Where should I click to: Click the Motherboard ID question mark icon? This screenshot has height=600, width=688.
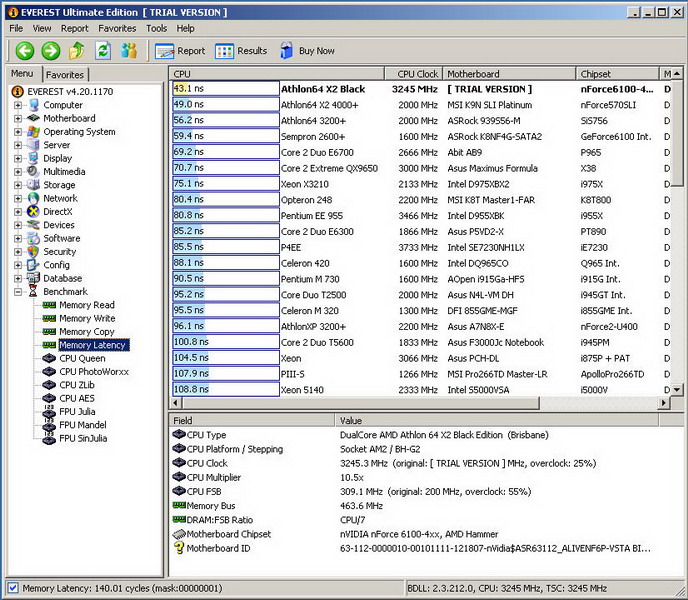coord(179,548)
